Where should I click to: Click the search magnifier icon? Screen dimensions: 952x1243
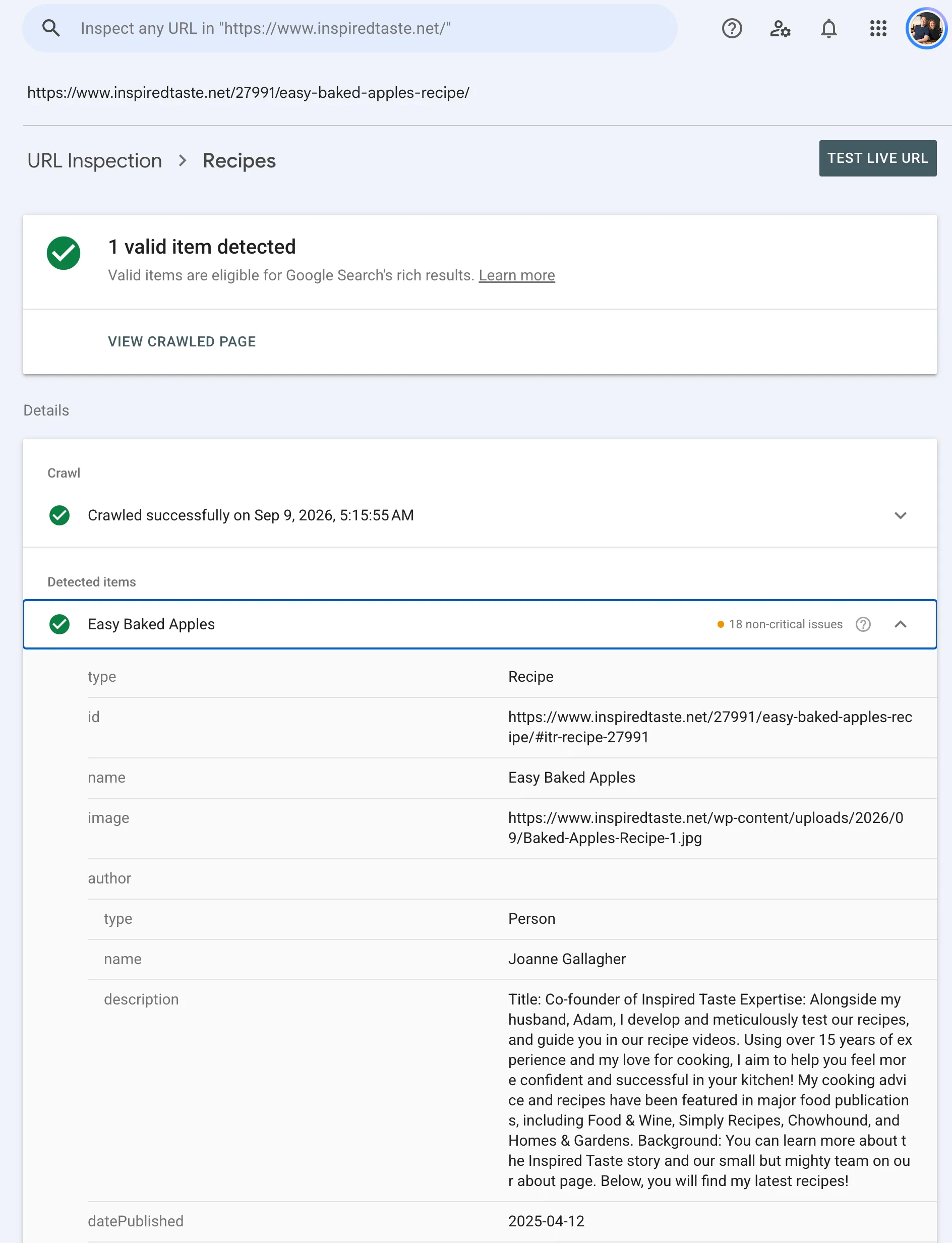[x=51, y=28]
